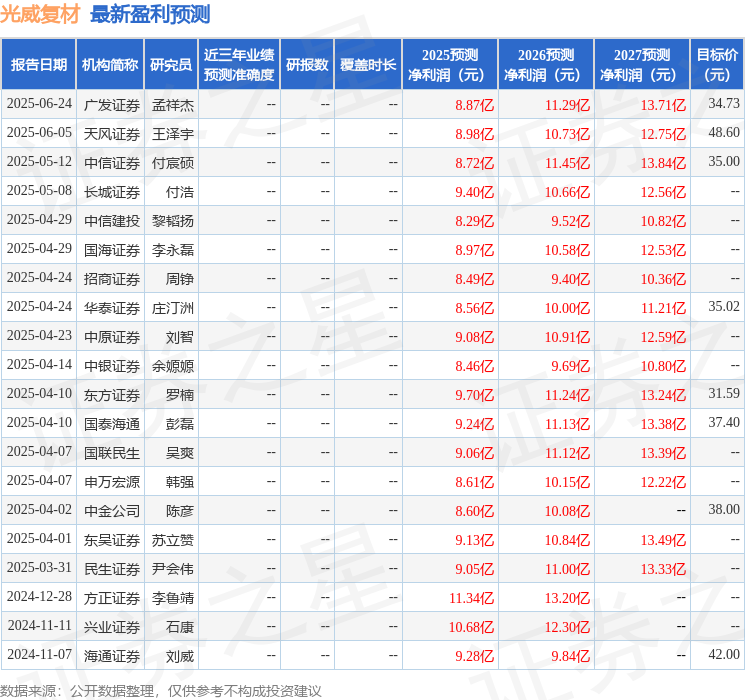
Task: Click the 数据来源 disclaimer footer text
Action: pyautogui.click(x=161, y=690)
